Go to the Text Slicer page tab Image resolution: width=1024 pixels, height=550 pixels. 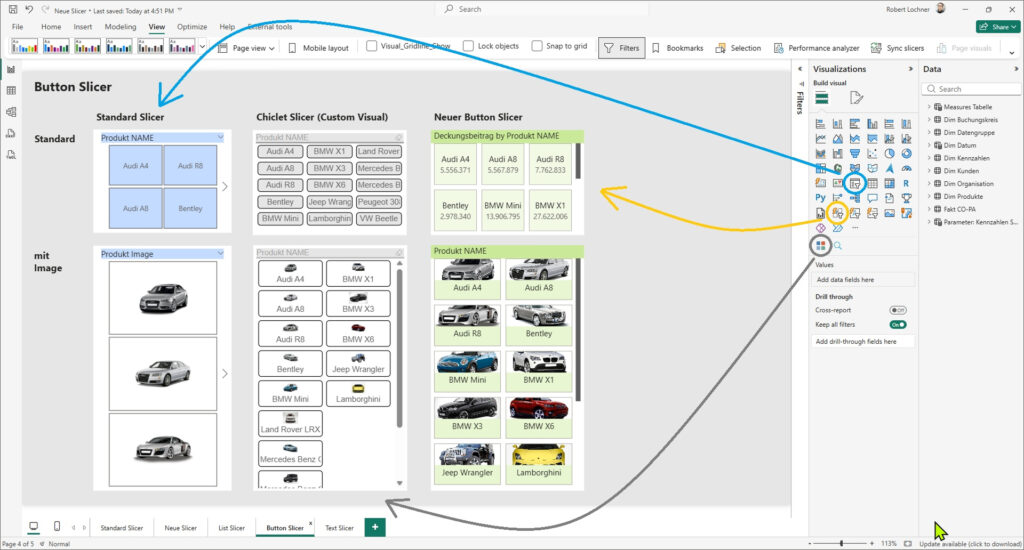coord(339,527)
